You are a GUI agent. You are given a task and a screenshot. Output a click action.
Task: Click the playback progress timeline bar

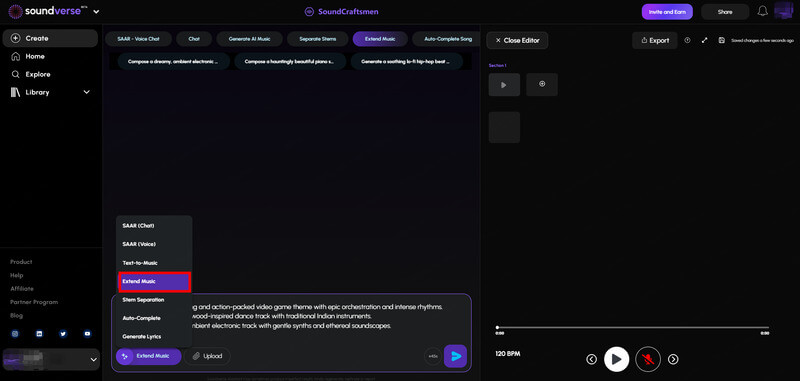click(633, 327)
